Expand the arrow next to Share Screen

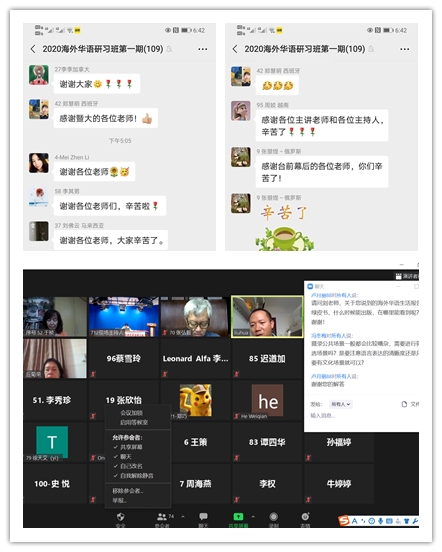click(253, 516)
